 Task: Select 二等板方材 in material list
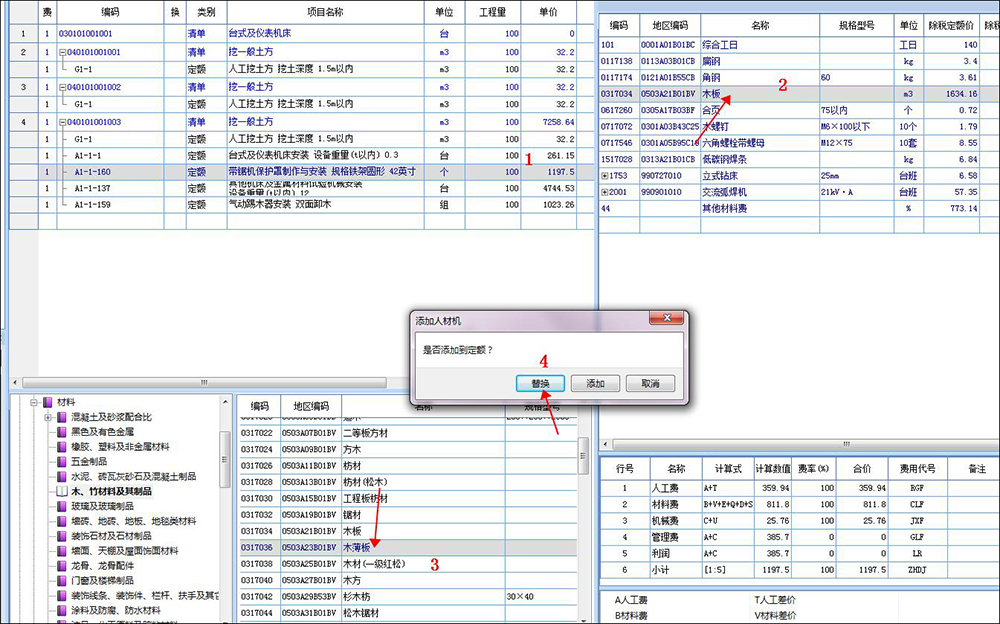[x=408, y=433]
